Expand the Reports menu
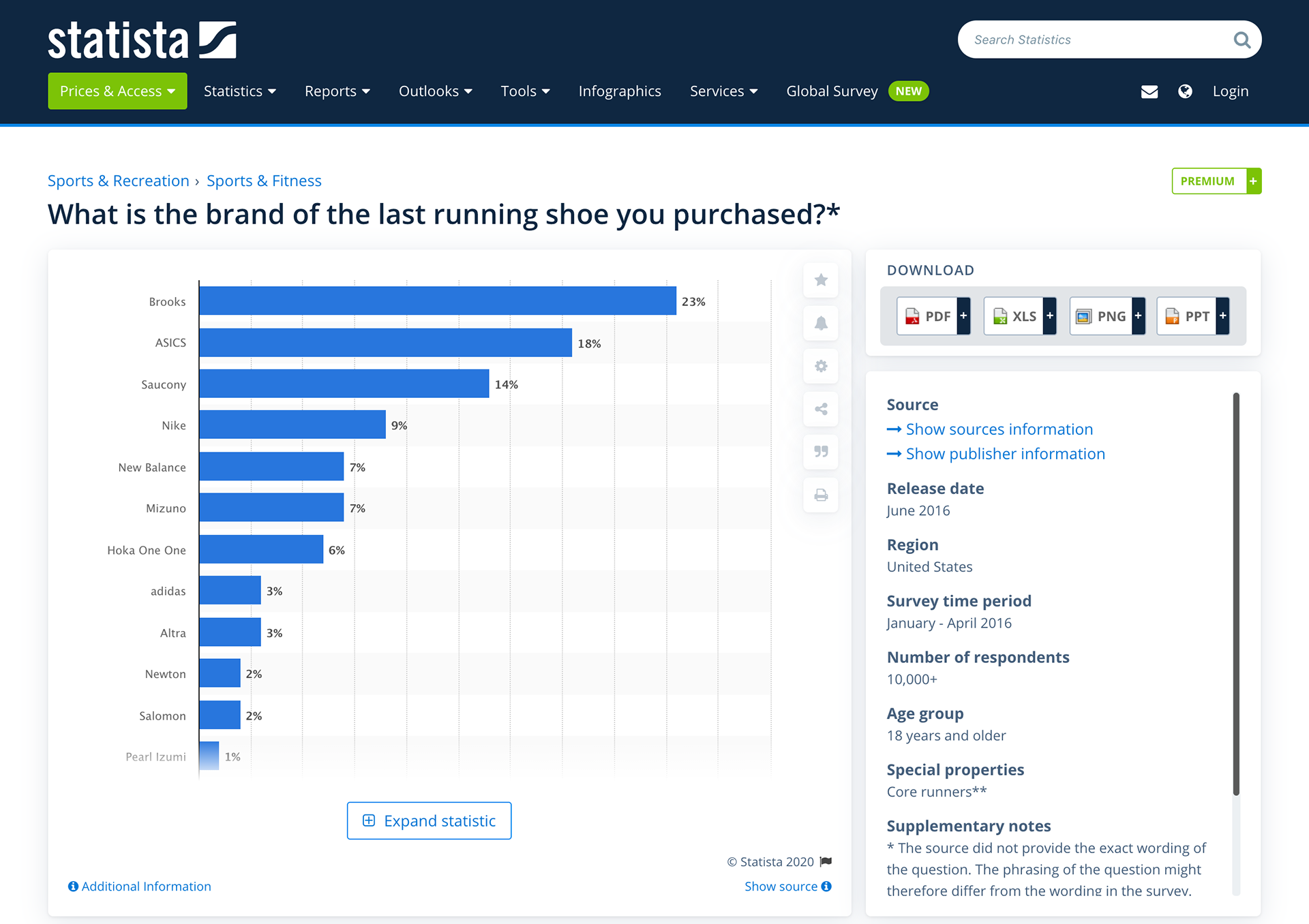This screenshot has width=1309, height=924. coord(337,91)
